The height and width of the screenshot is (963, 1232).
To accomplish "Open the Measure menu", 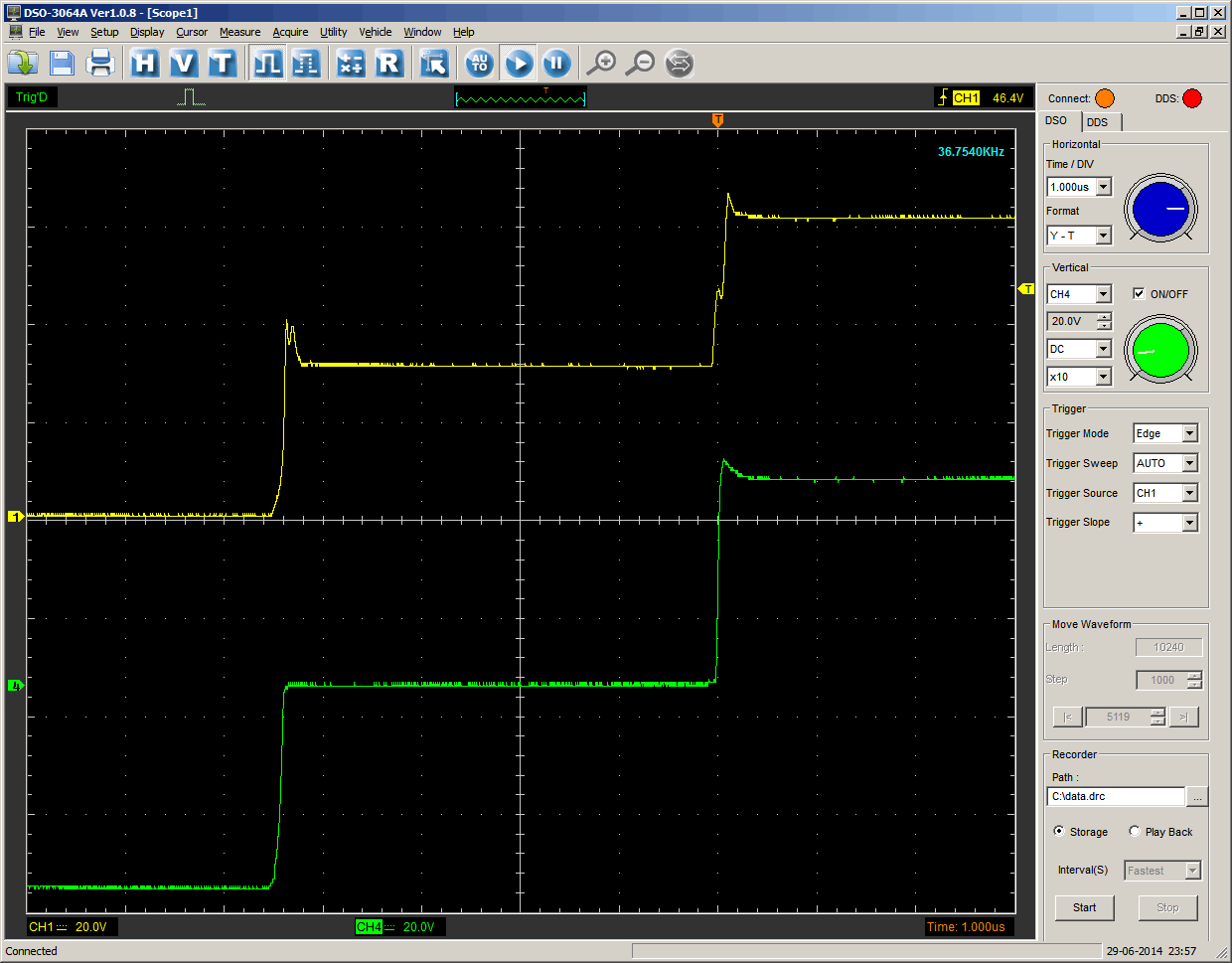I will pyautogui.click(x=239, y=32).
